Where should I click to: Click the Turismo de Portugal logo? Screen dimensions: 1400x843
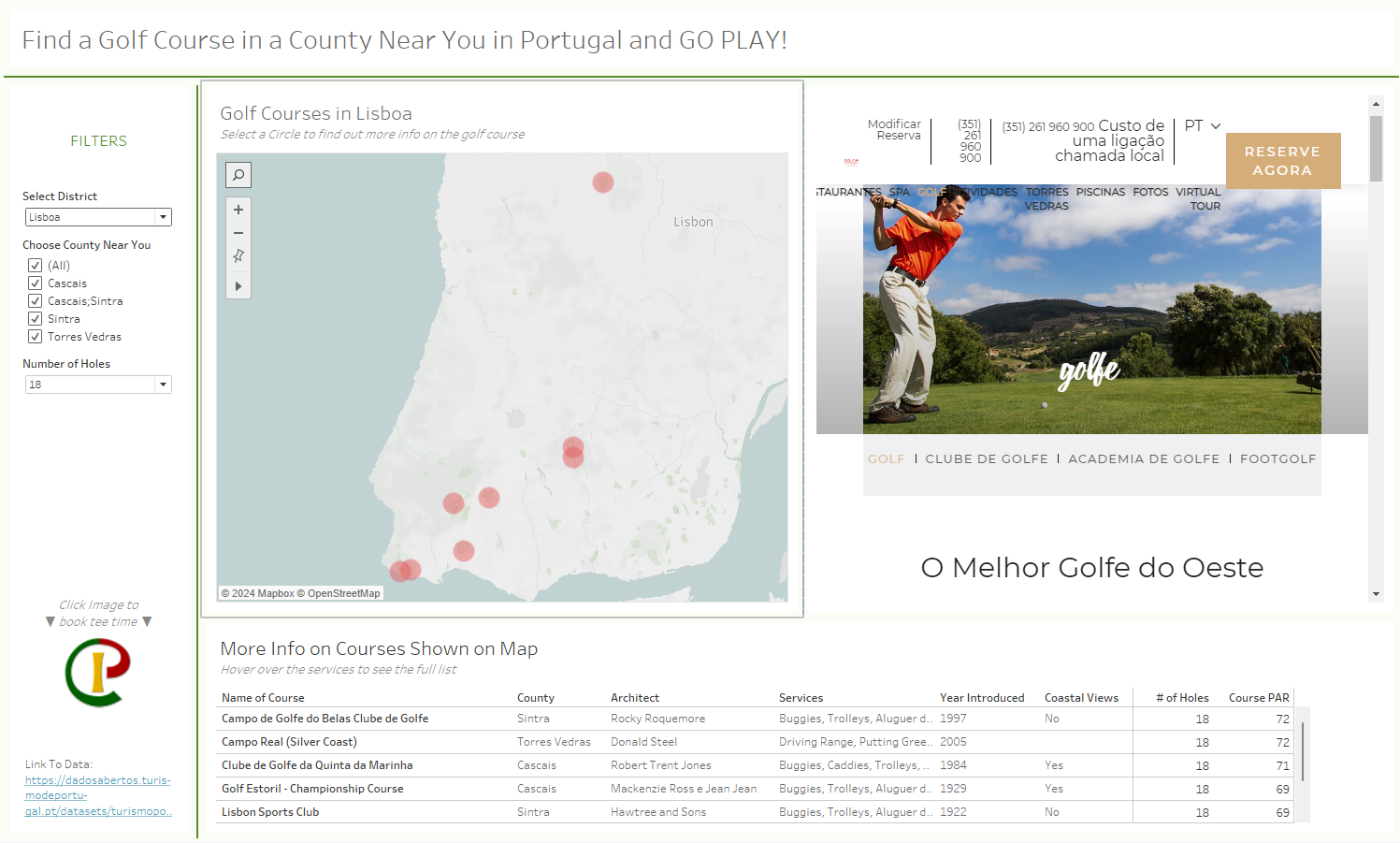click(97, 672)
